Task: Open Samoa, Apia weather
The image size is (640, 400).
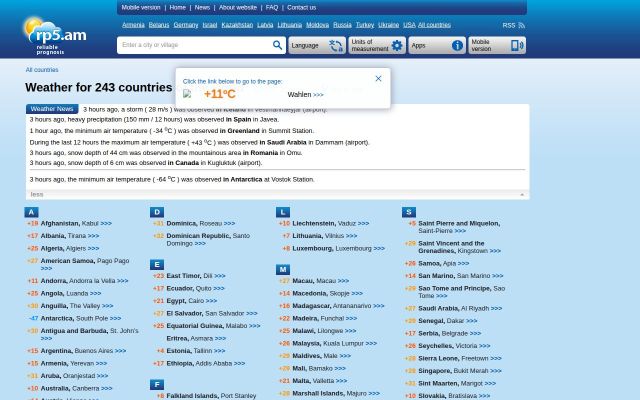Action: (444, 263)
